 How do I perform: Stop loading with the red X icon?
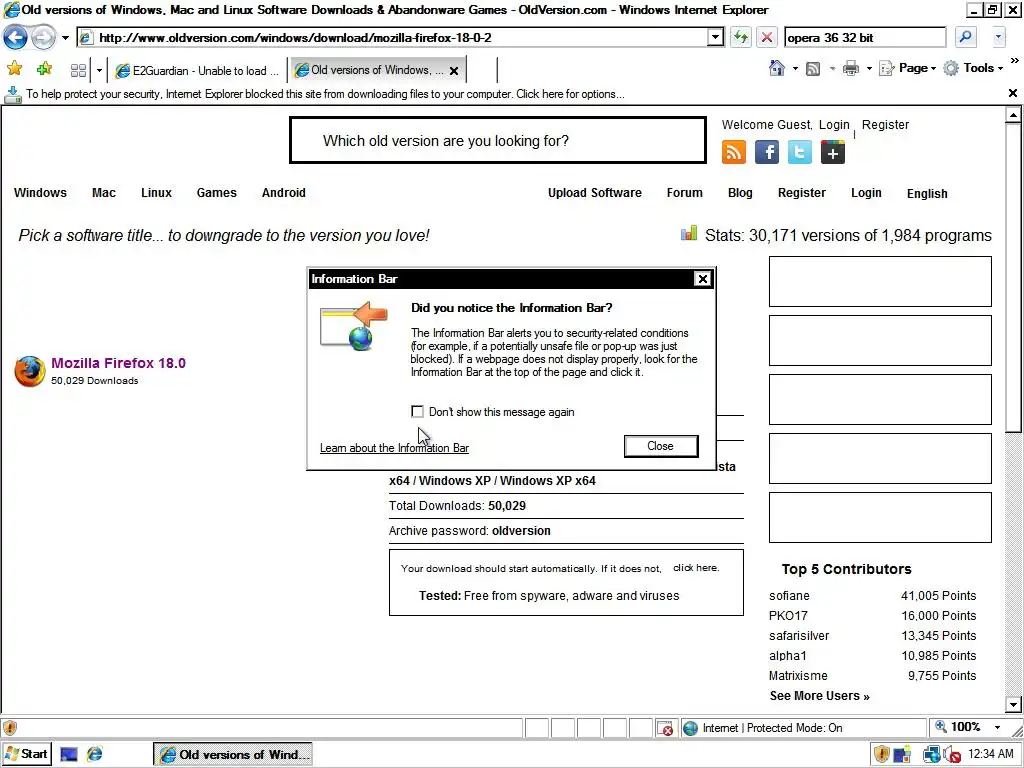[x=767, y=37]
